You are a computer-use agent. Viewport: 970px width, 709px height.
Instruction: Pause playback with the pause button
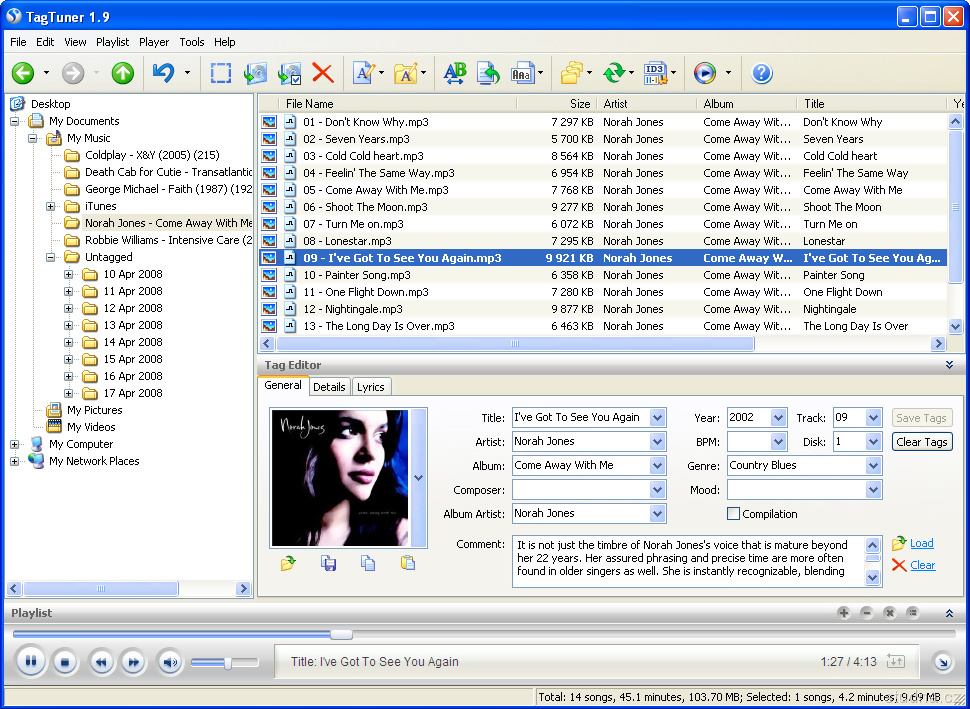pos(31,661)
